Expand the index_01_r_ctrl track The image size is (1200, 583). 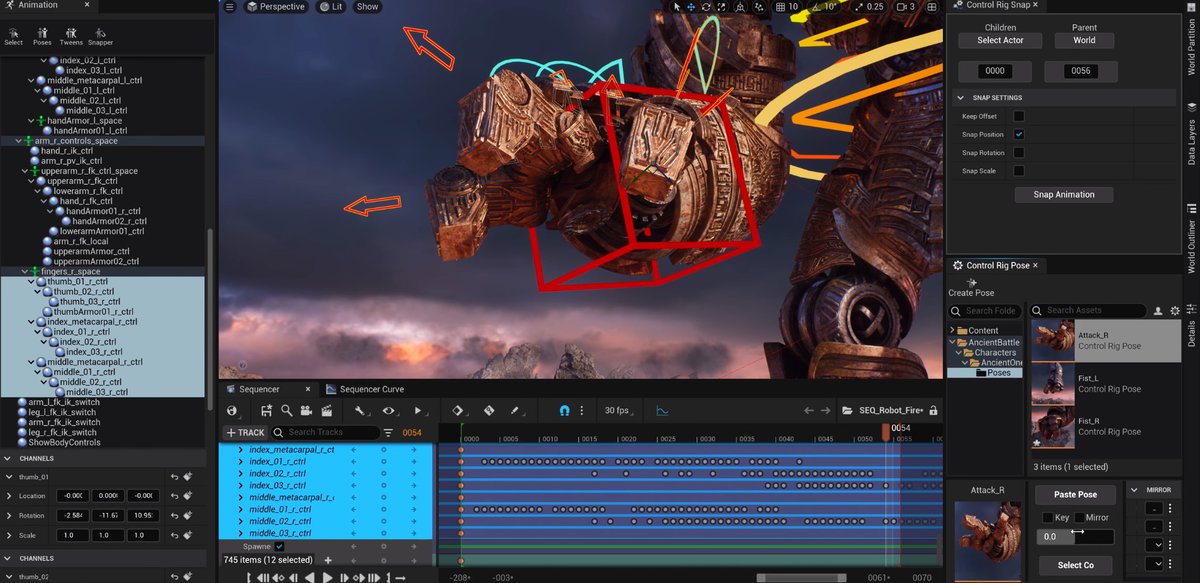click(x=241, y=462)
